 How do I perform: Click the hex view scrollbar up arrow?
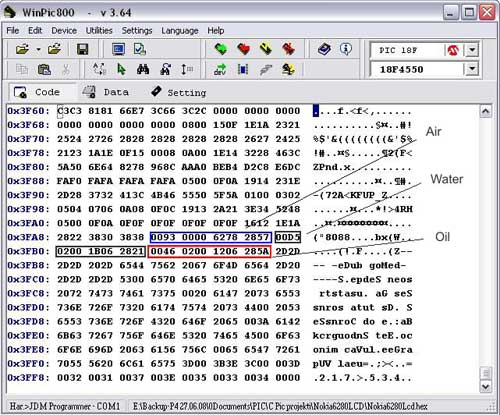(485, 111)
